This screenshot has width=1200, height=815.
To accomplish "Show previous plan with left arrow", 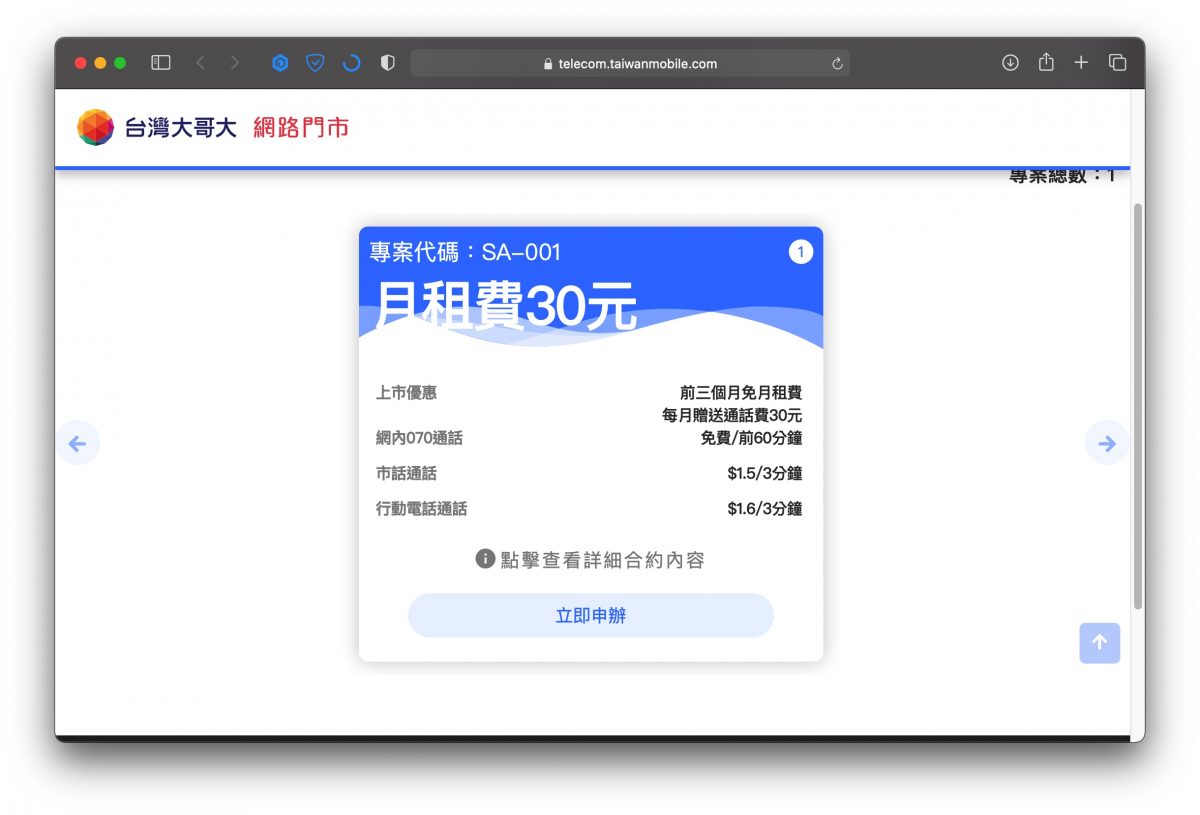I will pyautogui.click(x=78, y=443).
